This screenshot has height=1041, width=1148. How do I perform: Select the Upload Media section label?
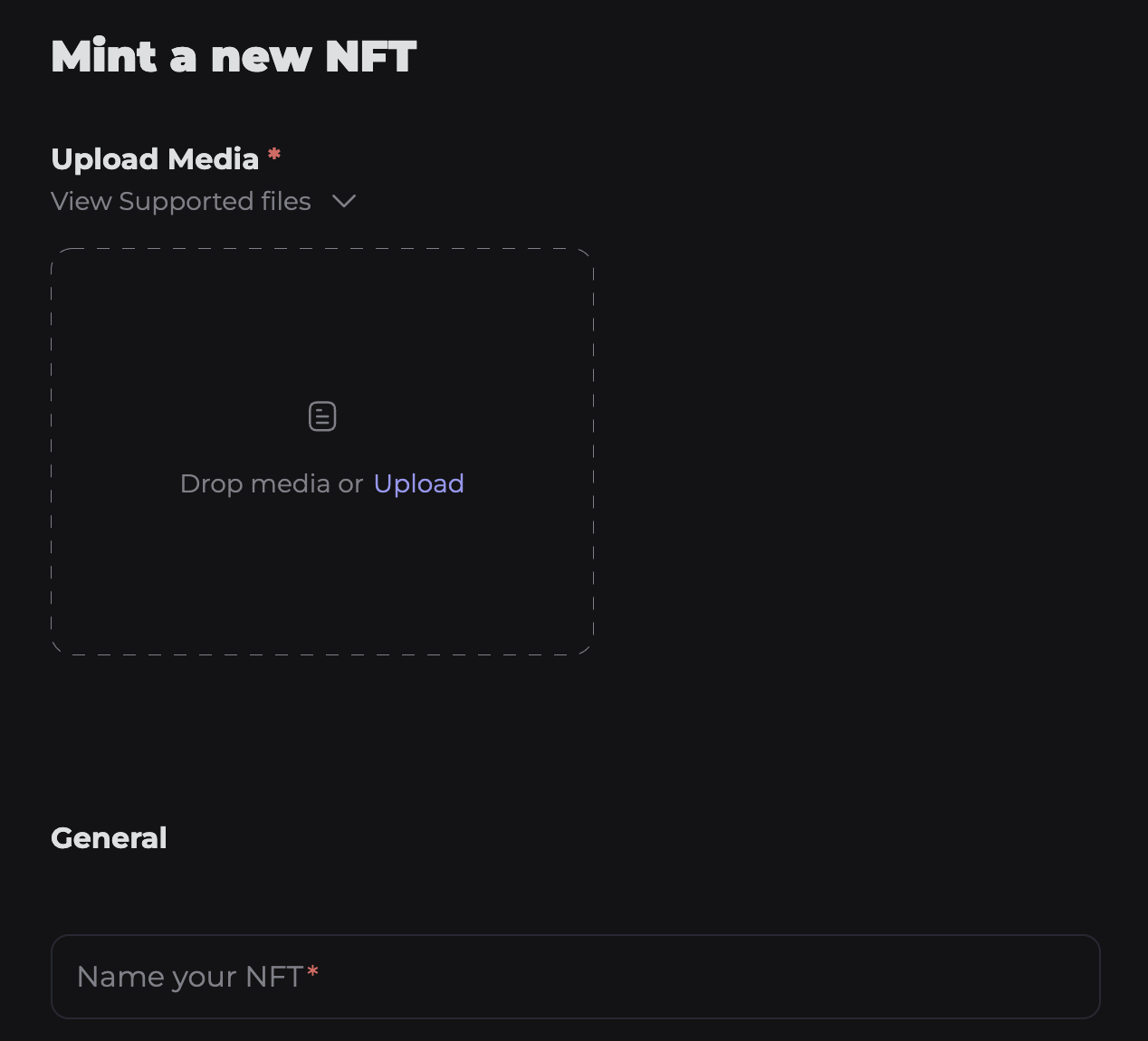tap(155, 159)
